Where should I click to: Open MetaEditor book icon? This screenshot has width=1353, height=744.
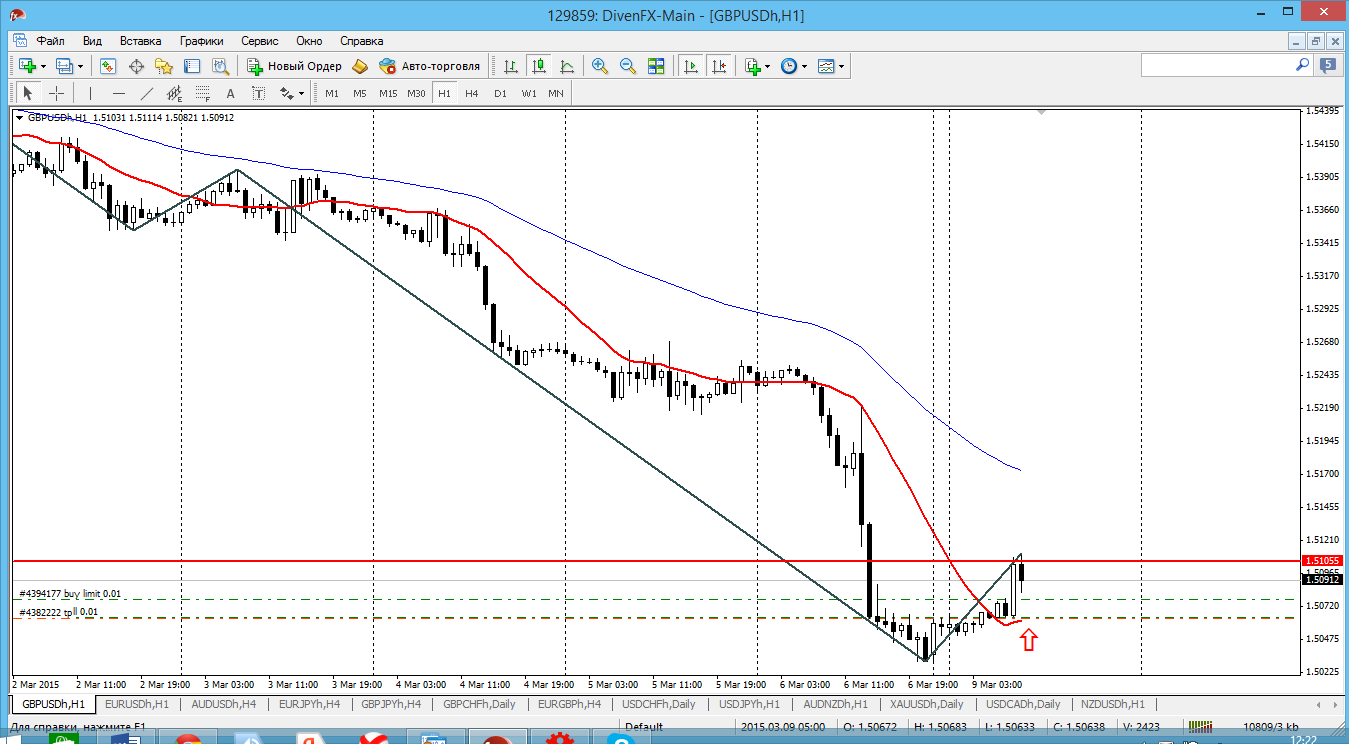(x=360, y=66)
